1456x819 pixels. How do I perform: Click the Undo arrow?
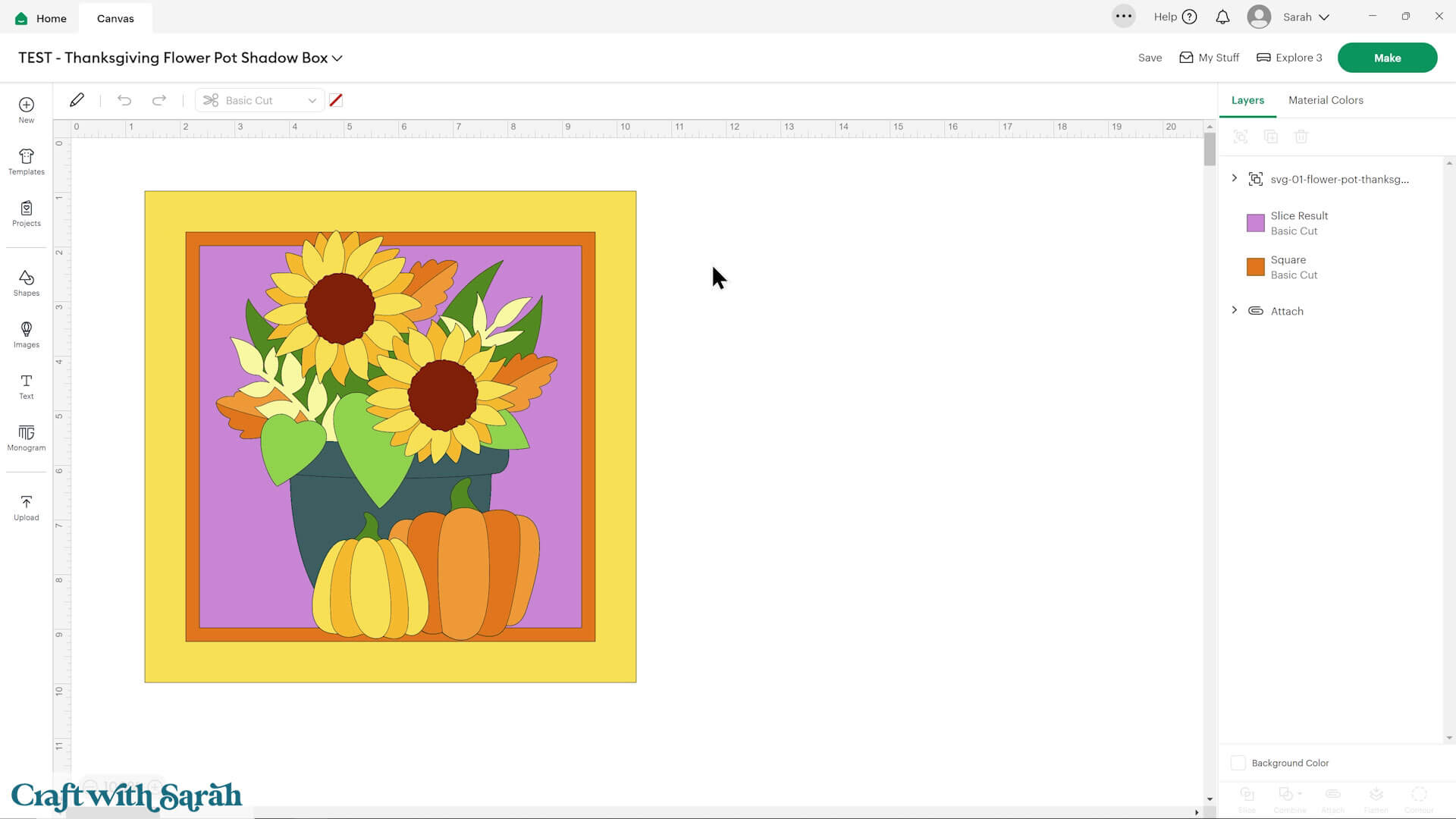point(124,100)
